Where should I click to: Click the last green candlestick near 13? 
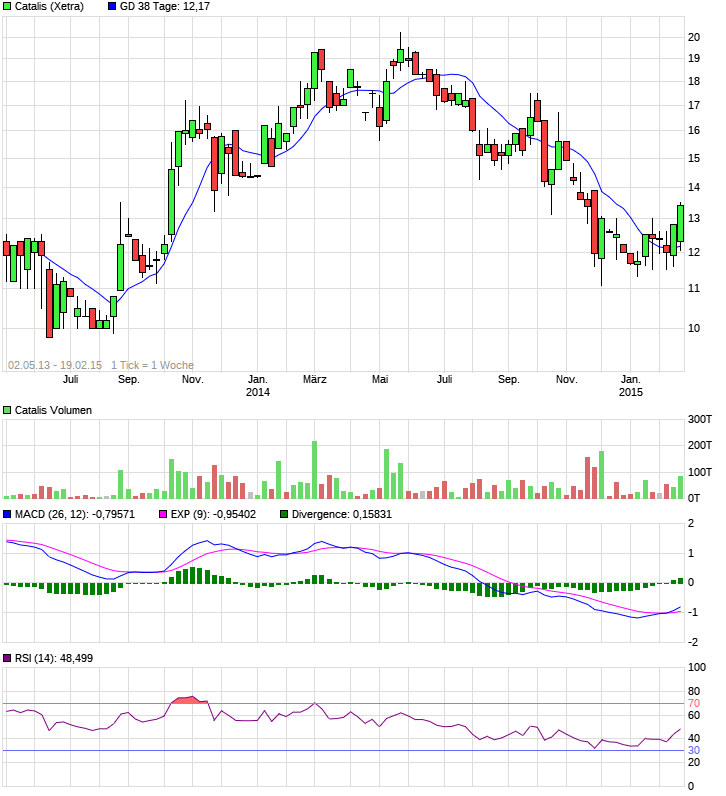681,223
